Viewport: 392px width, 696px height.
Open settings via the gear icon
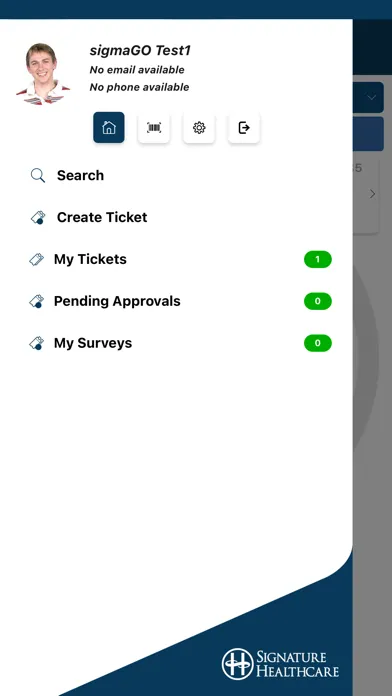[x=199, y=128]
